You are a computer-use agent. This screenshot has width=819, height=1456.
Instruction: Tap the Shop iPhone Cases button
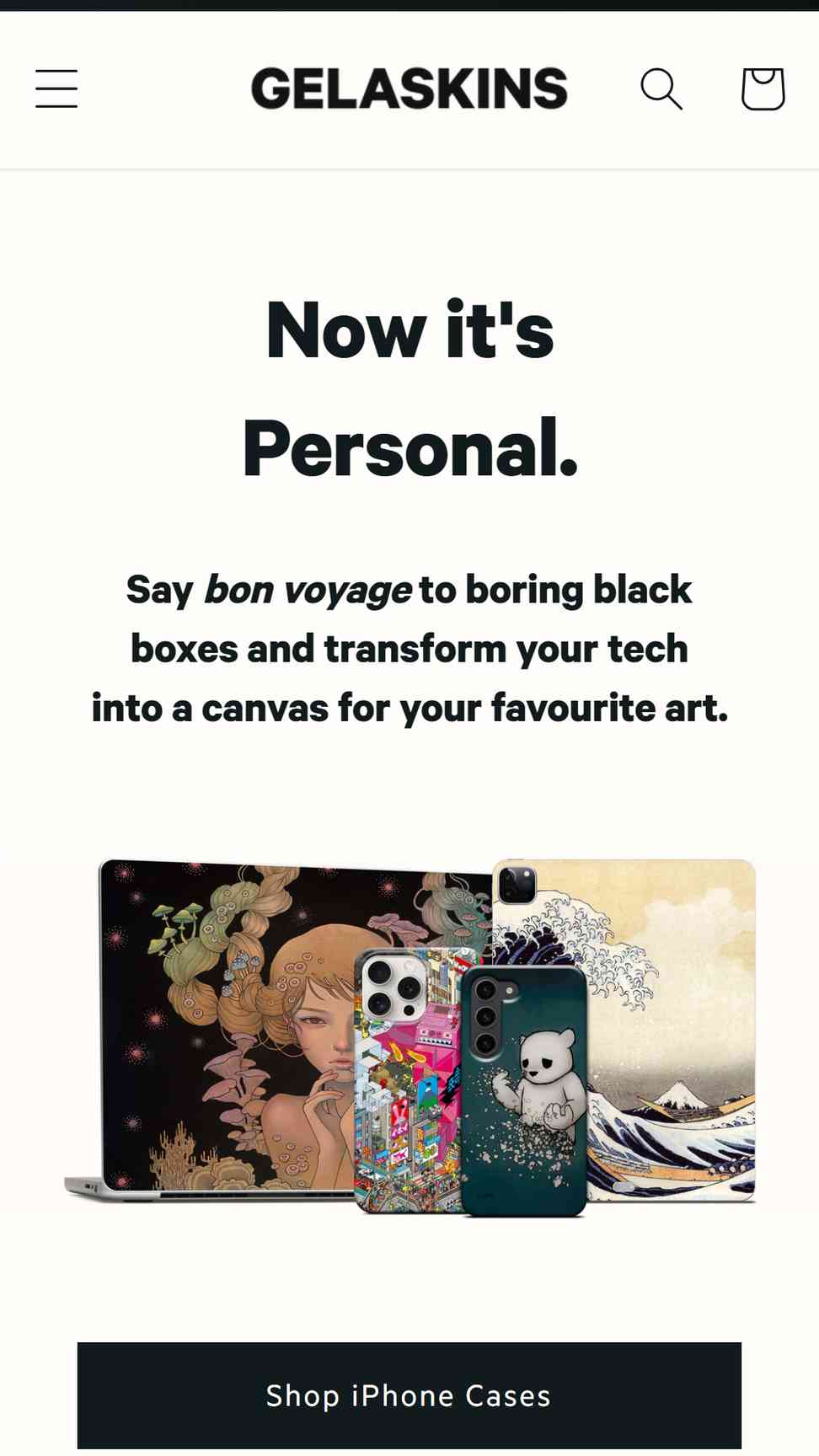(409, 1397)
